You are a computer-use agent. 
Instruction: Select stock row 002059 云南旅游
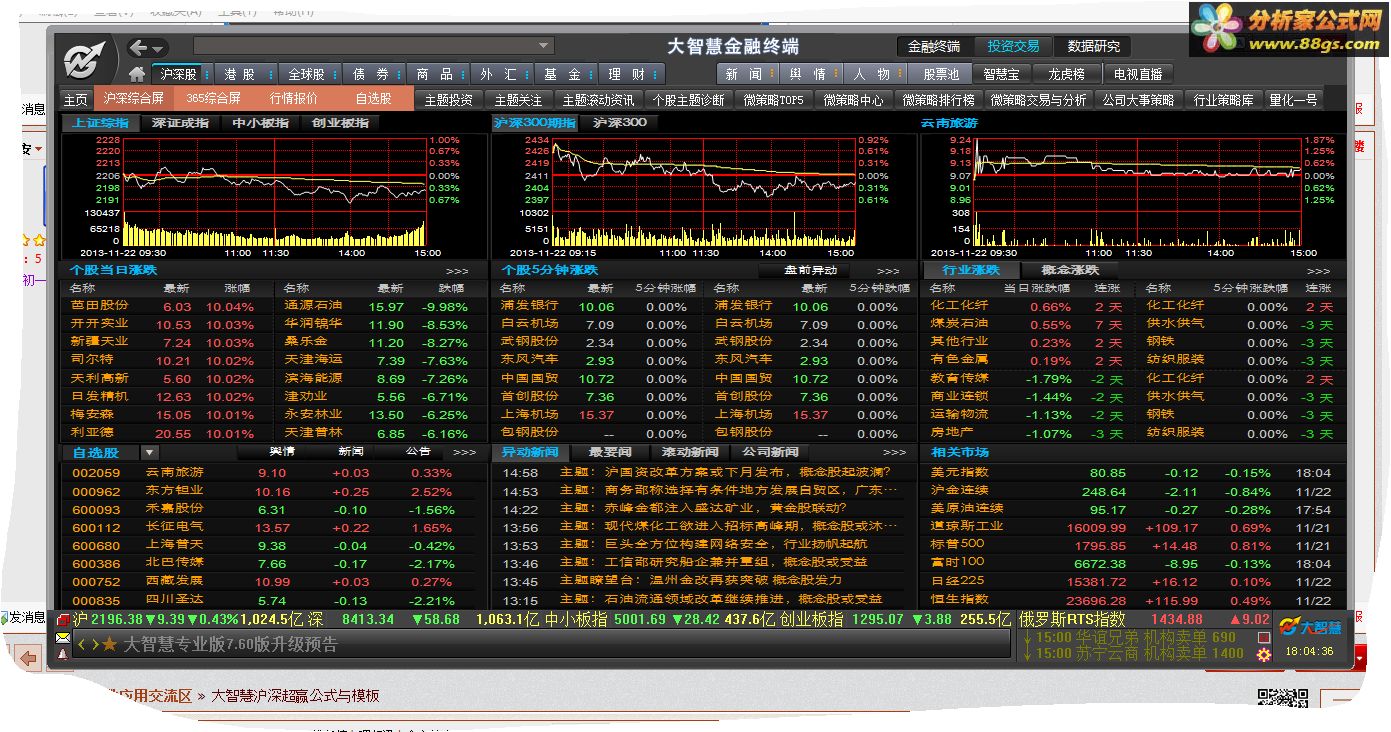(275, 473)
